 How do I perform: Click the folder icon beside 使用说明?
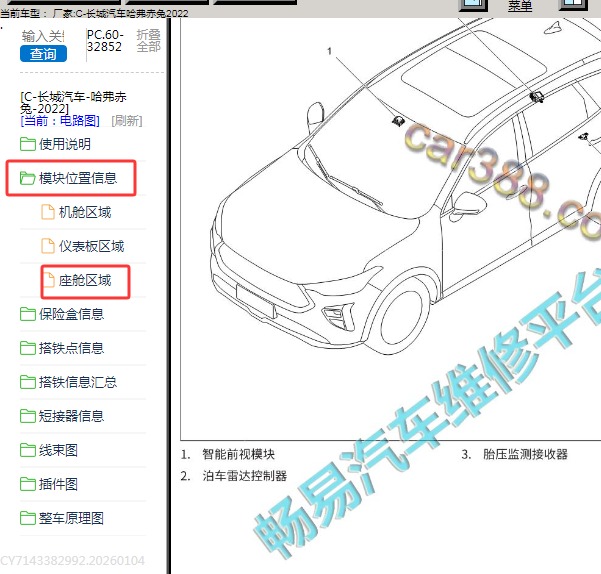[28, 144]
